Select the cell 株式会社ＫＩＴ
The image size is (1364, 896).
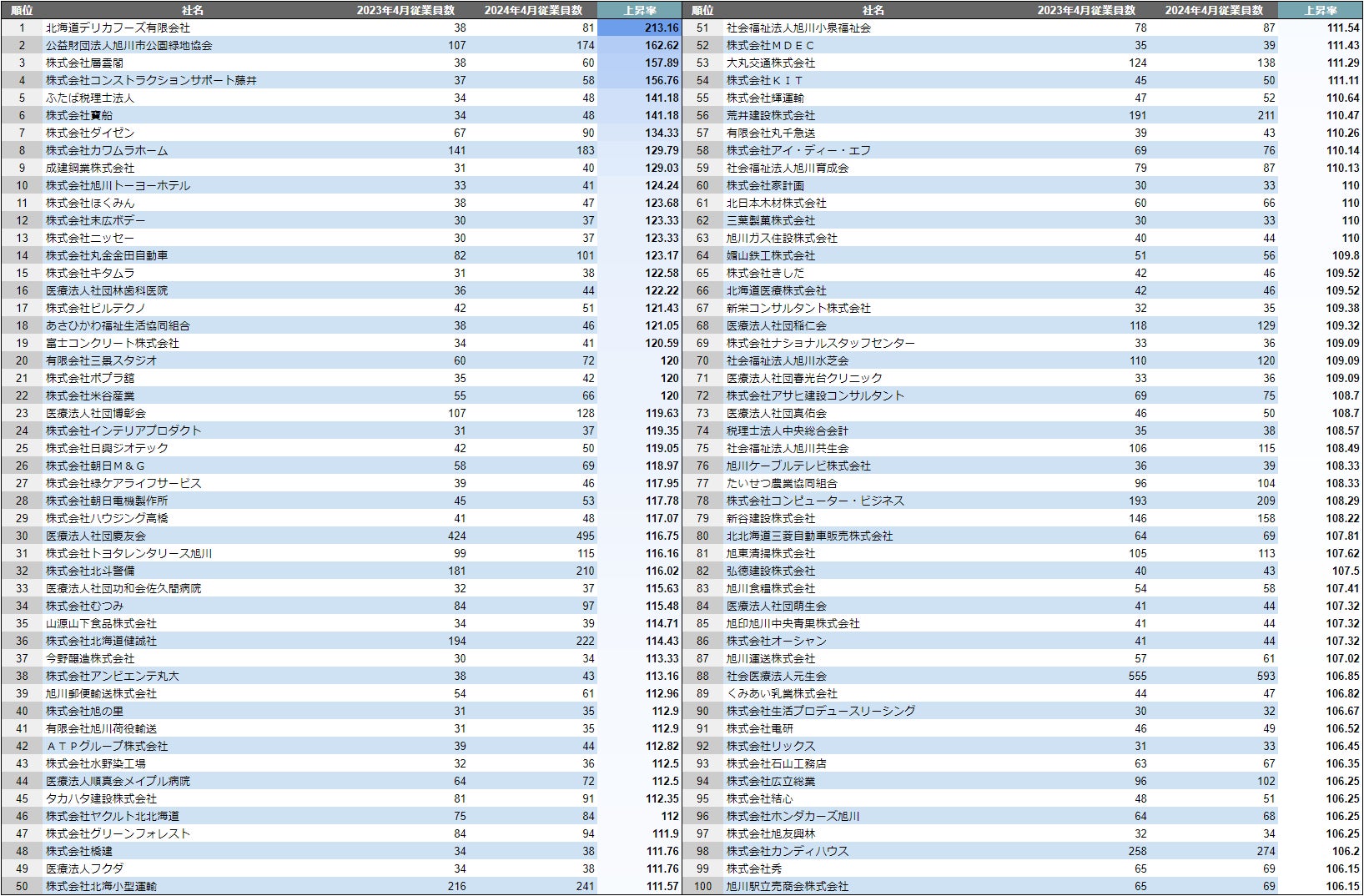pyautogui.click(x=765, y=80)
